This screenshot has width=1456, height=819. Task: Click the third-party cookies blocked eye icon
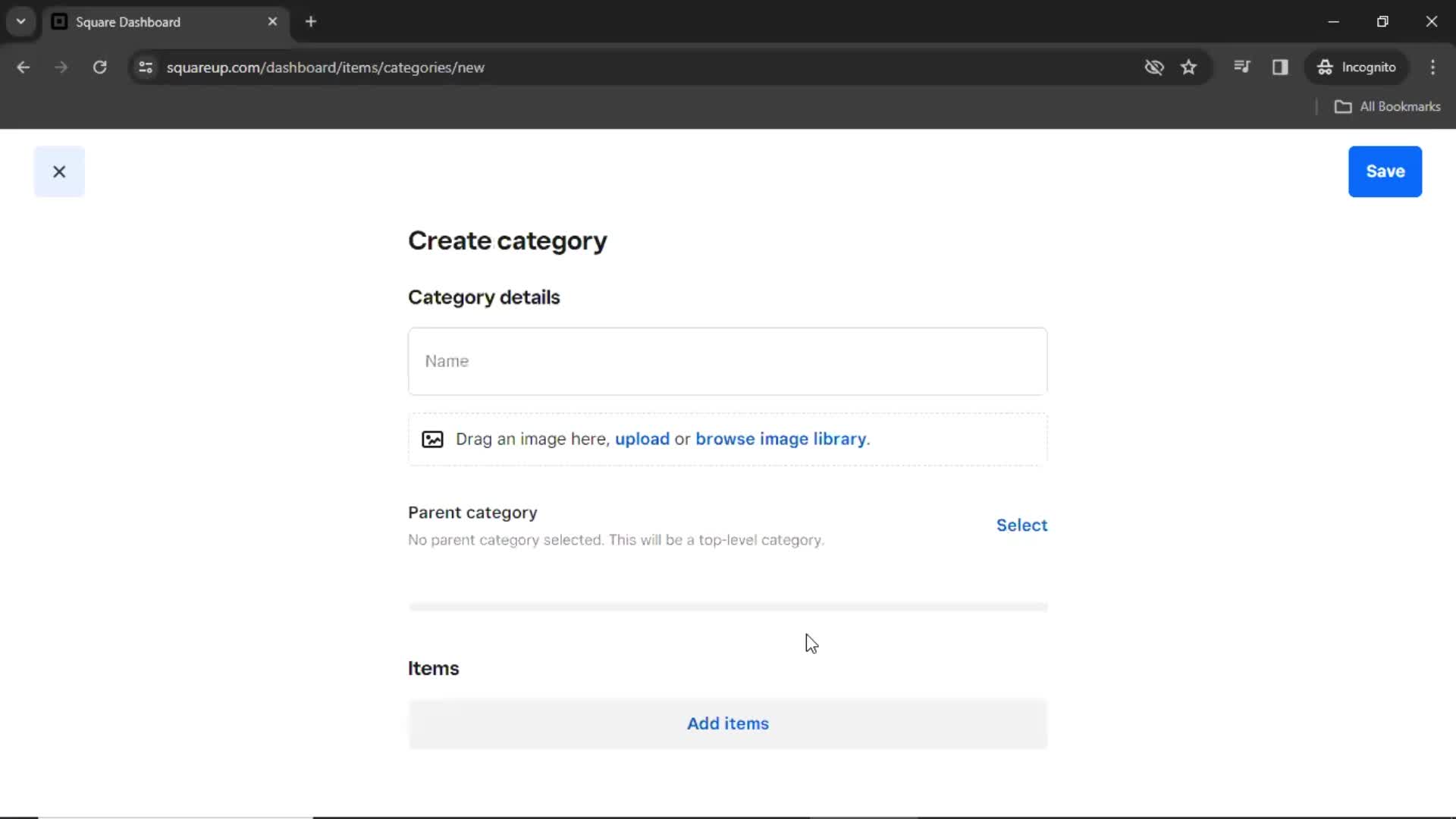tap(1154, 67)
